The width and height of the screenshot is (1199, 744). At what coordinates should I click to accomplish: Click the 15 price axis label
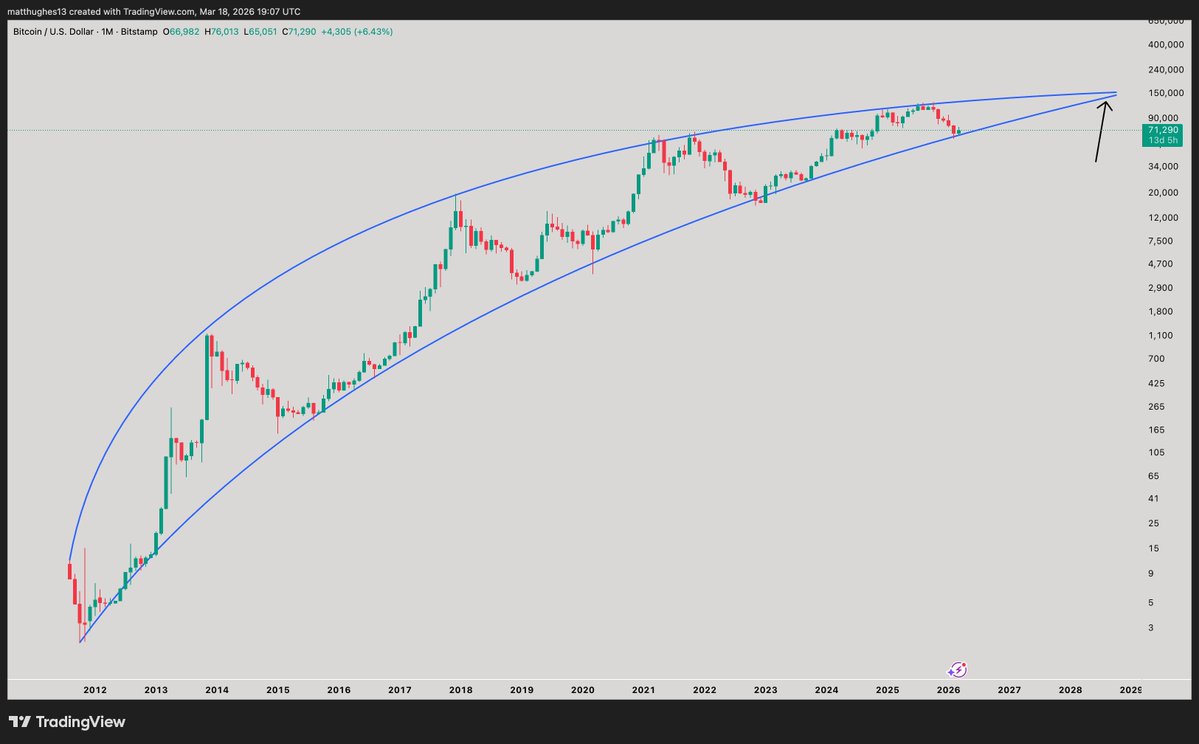coord(1153,547)
